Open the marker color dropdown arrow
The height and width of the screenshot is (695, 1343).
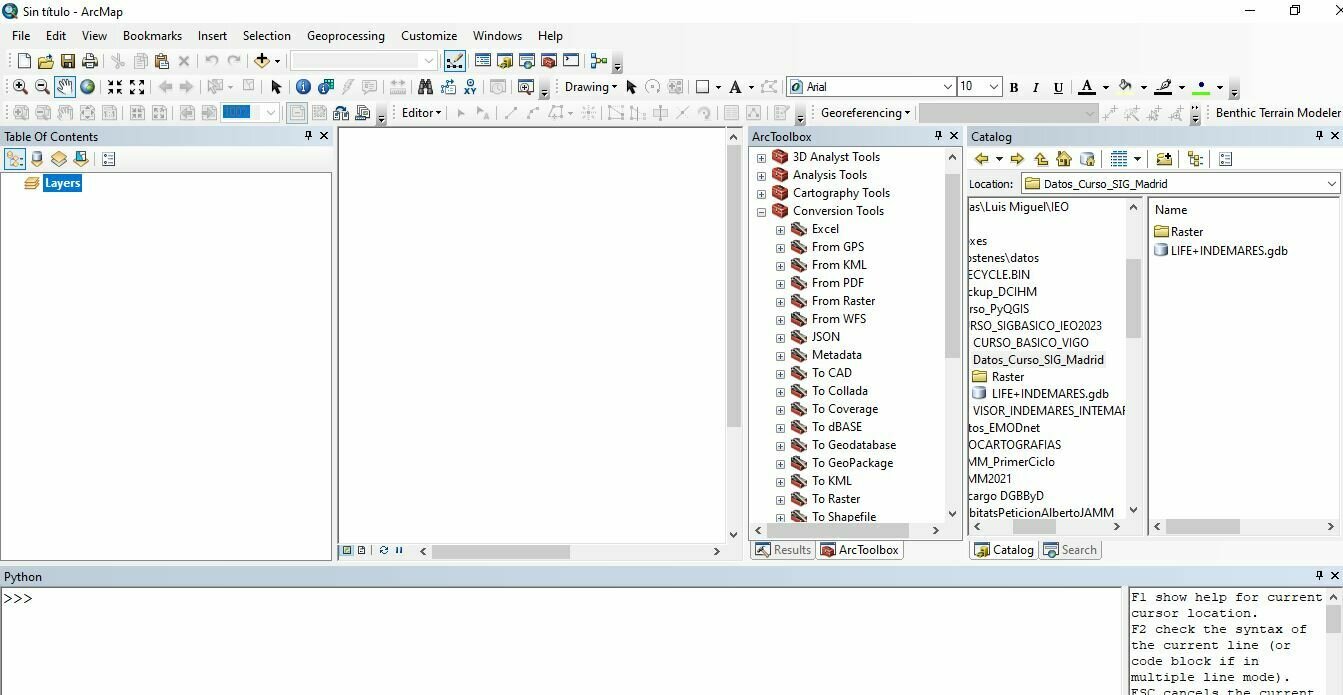coord(1219,88)
